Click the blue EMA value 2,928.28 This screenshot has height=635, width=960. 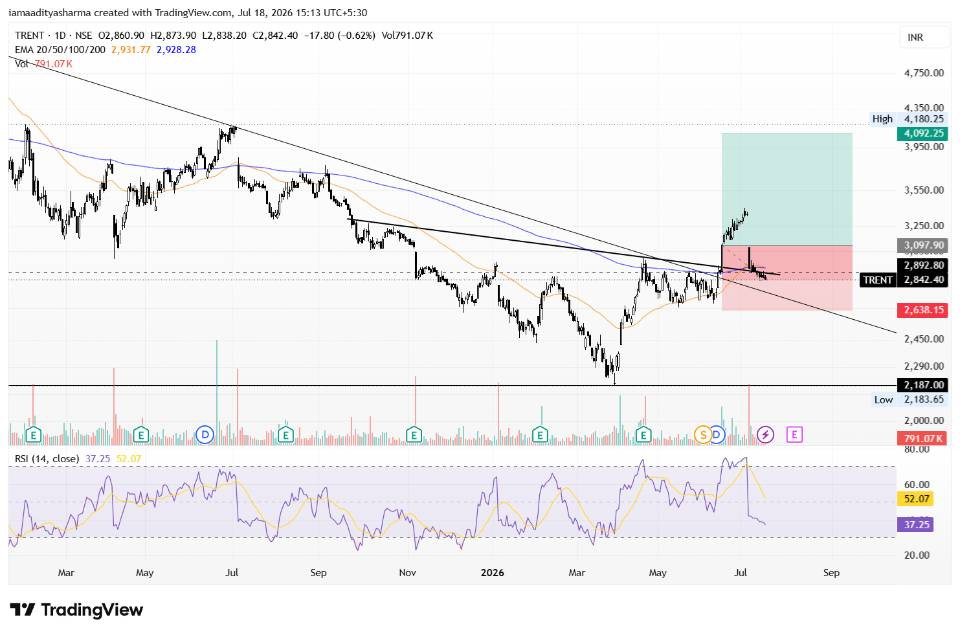(x=176, y=50)
